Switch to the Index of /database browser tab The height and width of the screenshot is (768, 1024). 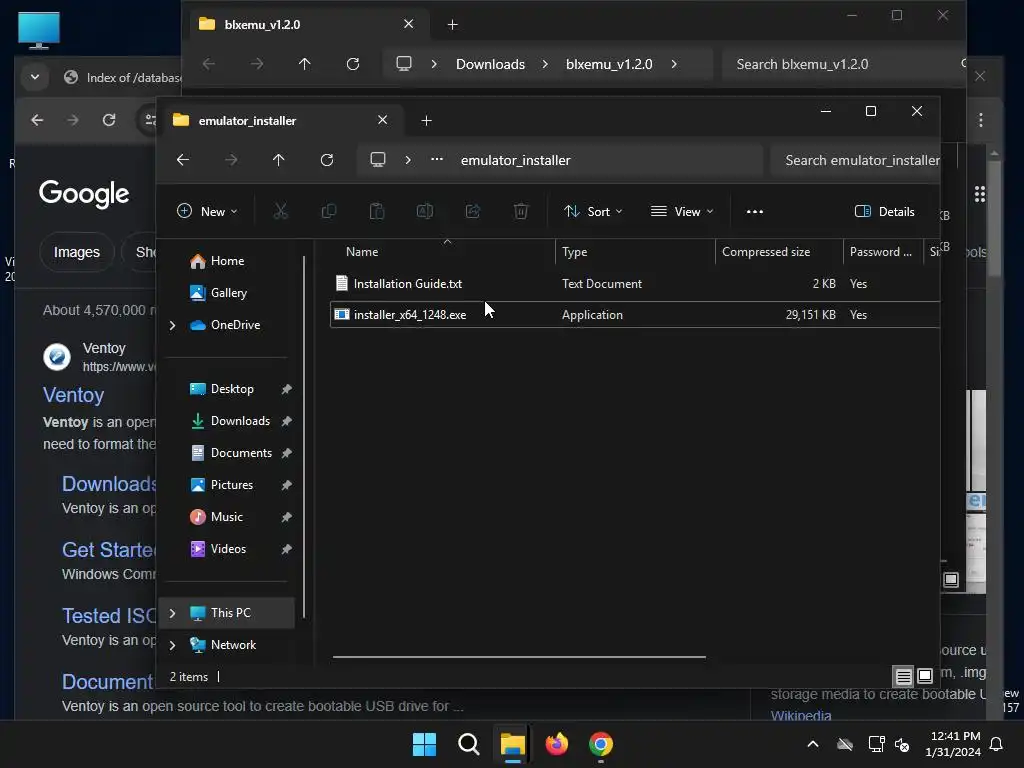pos(123,78)
